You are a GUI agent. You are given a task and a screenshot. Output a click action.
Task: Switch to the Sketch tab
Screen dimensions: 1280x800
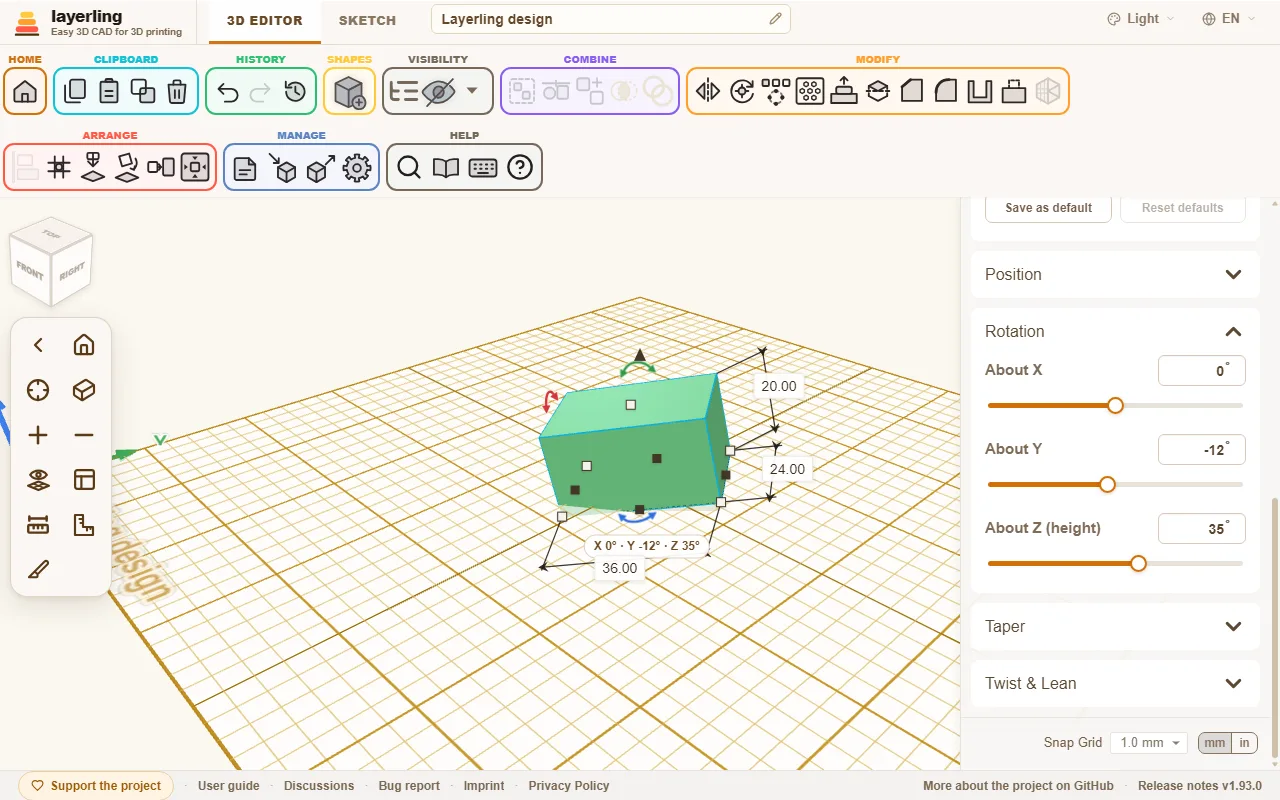(367, 20)
